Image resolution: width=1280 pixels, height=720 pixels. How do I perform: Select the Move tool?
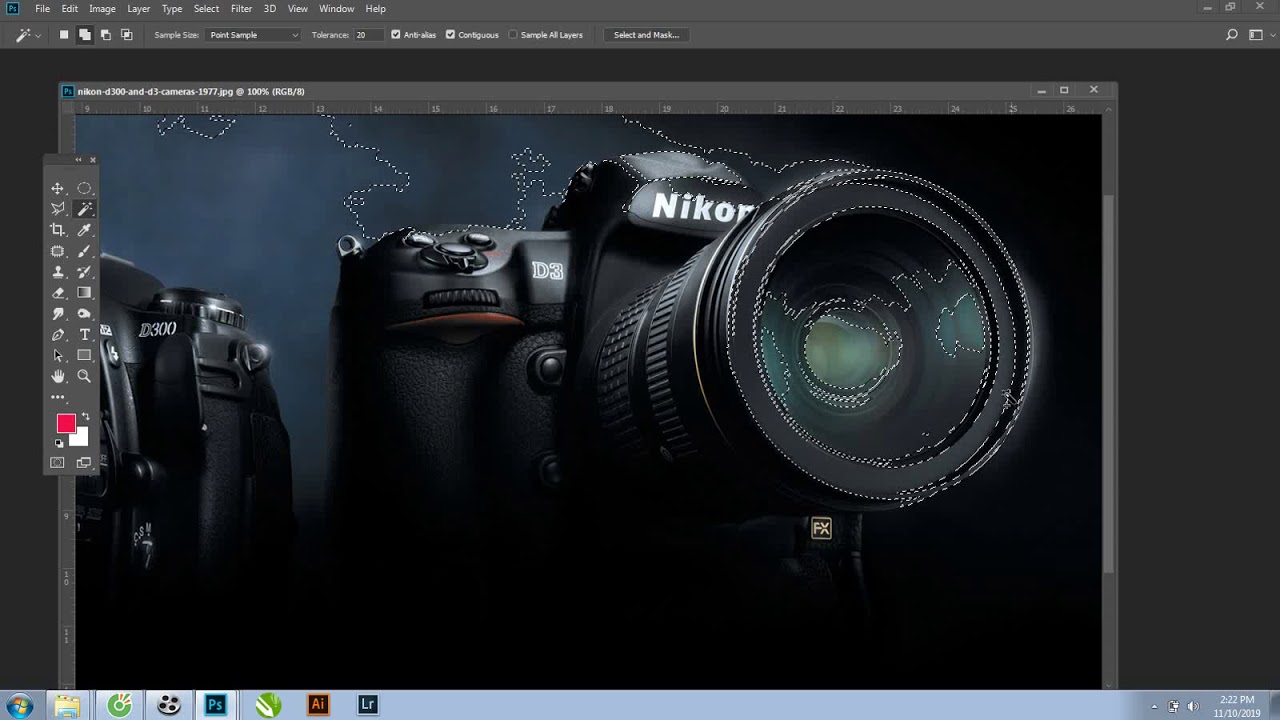[x=58, y=188]
